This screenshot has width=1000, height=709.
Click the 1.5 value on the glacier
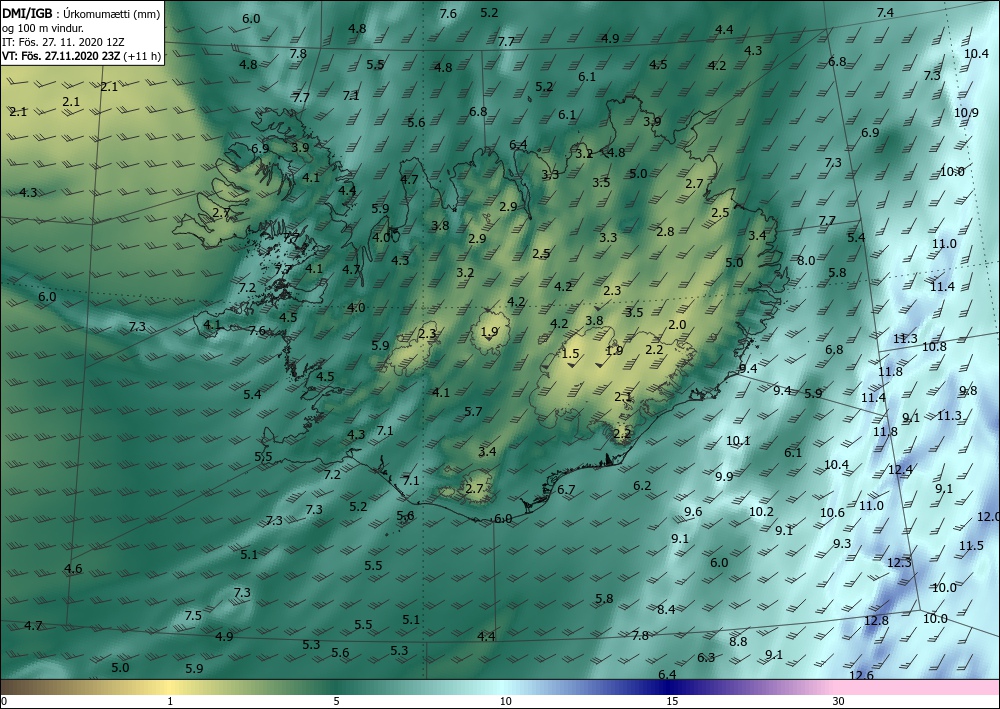pos(570,354)
